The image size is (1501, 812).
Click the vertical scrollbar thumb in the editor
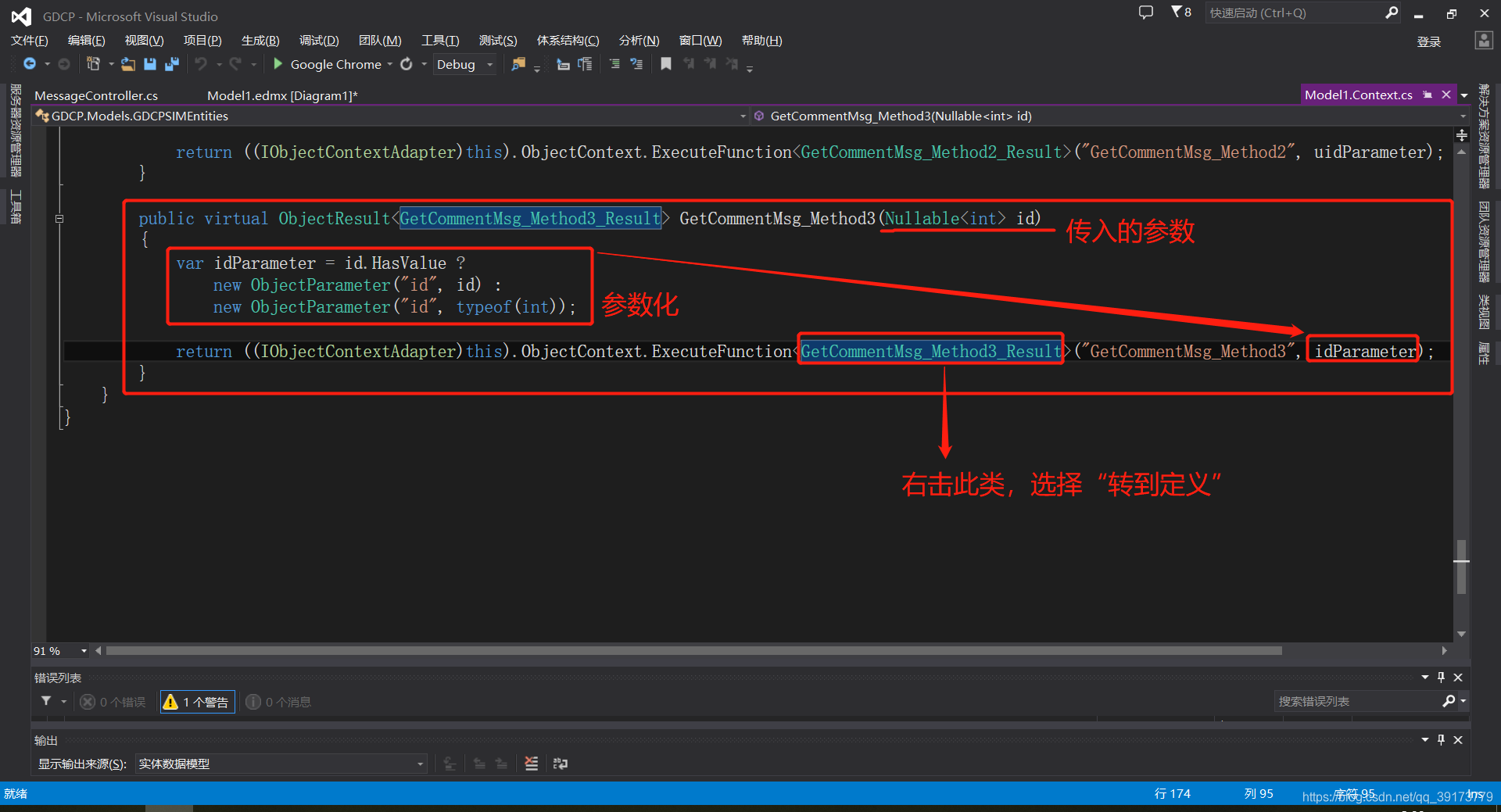[x=1462, y=567]
